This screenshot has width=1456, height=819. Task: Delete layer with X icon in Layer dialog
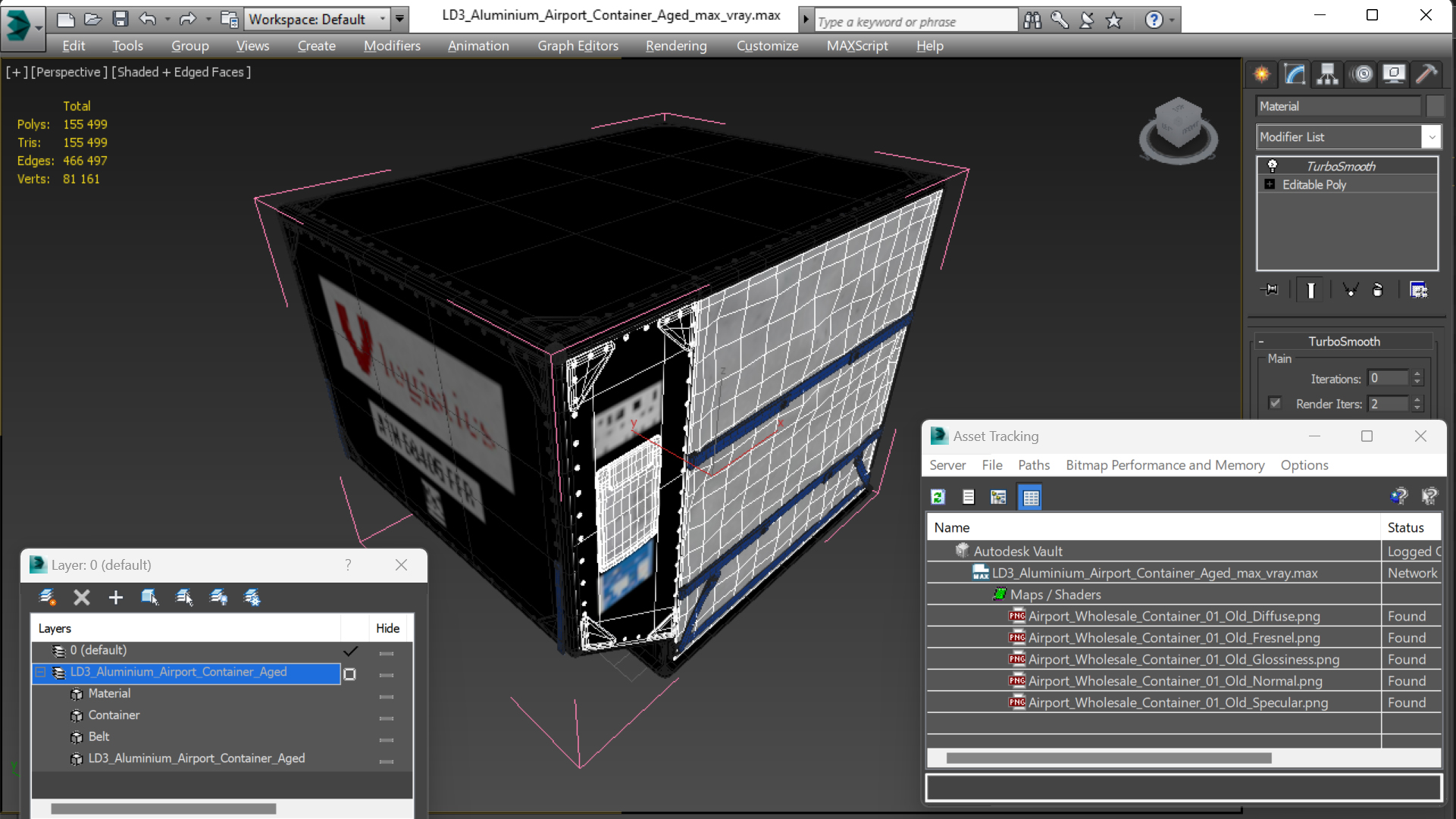[82, 598]
